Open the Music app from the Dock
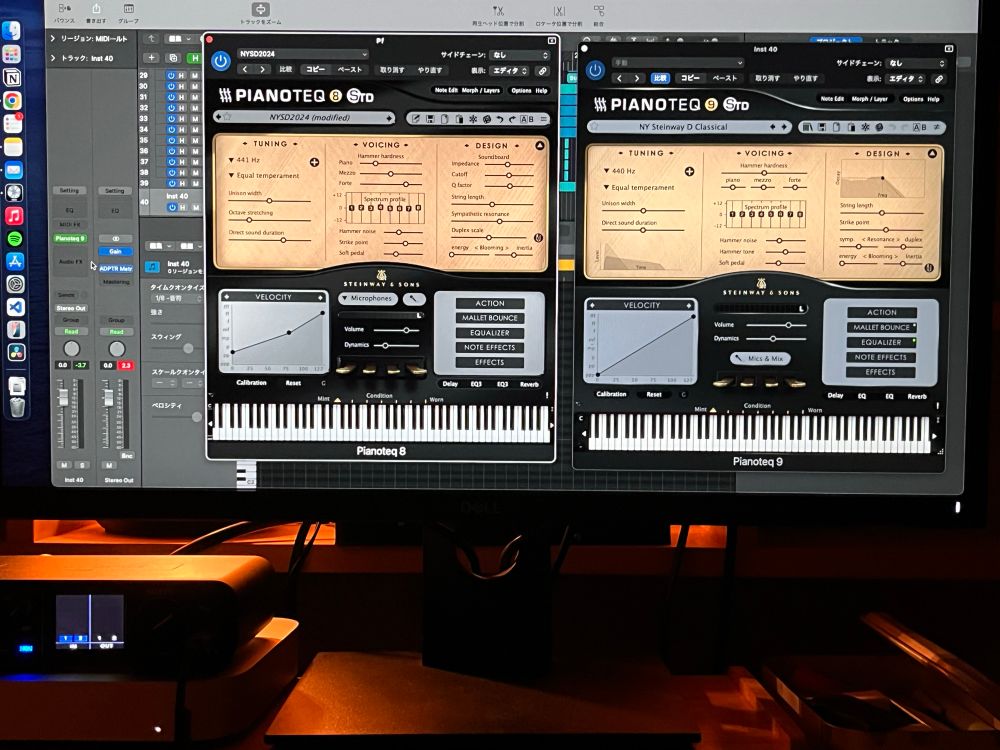Viewport: 1000px width, 750px height. click(x=14, y=216)
